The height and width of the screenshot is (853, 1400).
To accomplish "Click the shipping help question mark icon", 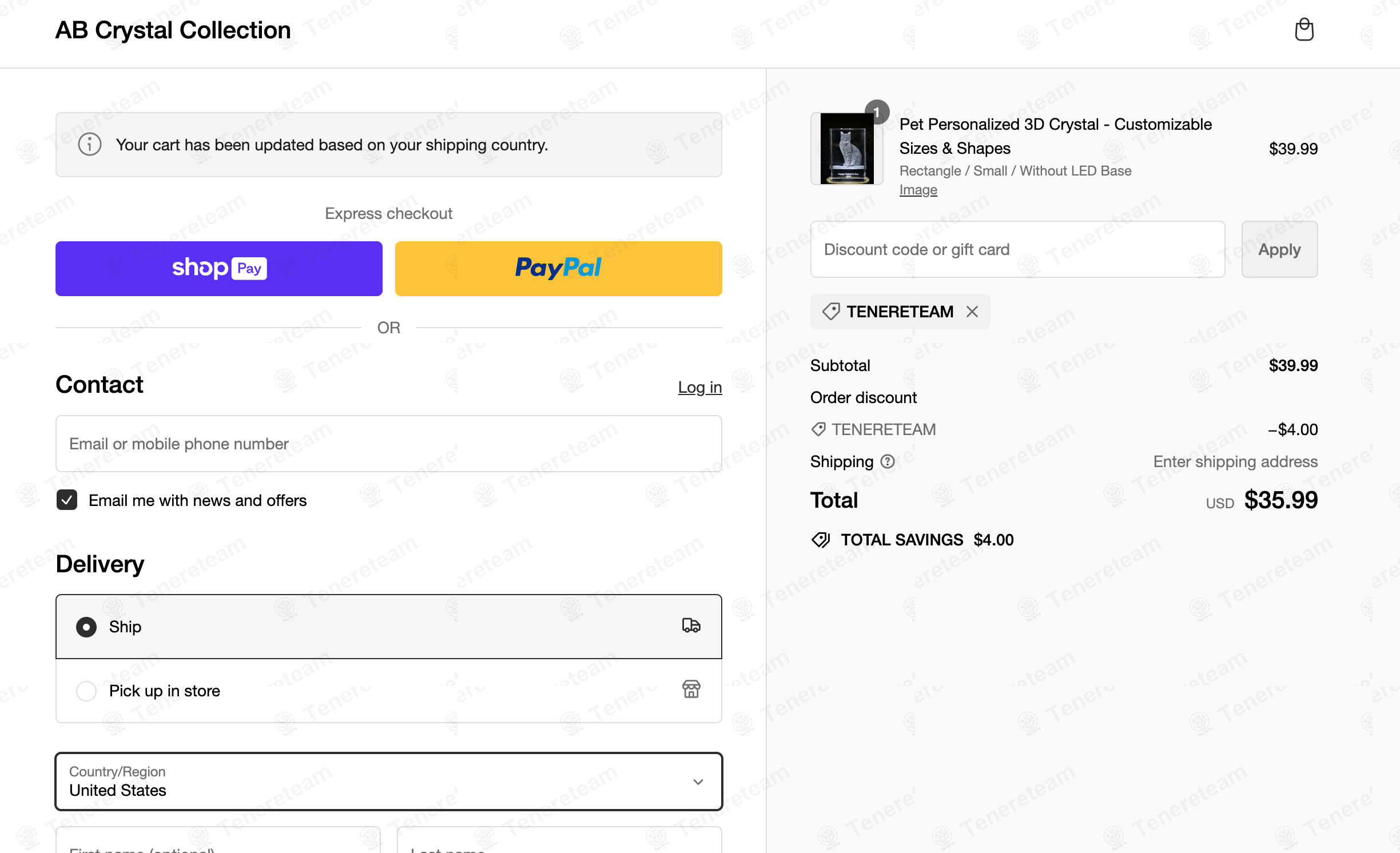I will point(888,461).
